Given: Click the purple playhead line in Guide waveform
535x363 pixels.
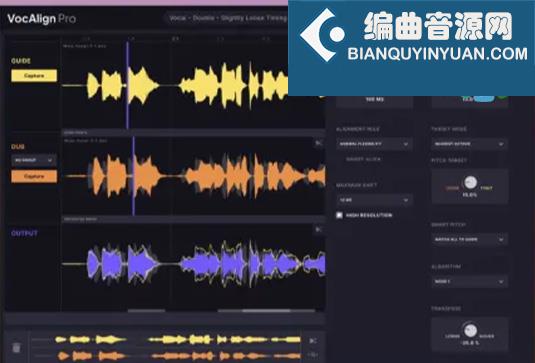Looking at the screenshot, I should click(128, 85).
